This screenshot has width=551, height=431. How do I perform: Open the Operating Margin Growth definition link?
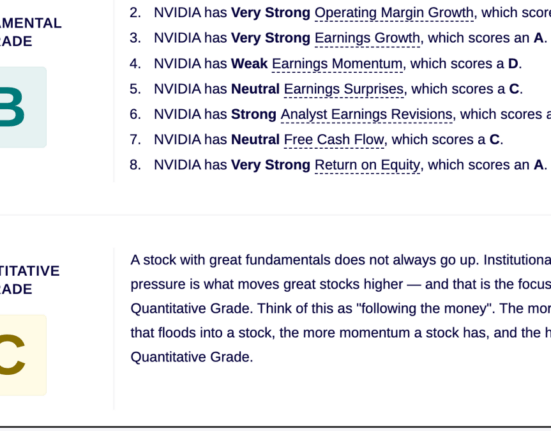tap(394, 13)
